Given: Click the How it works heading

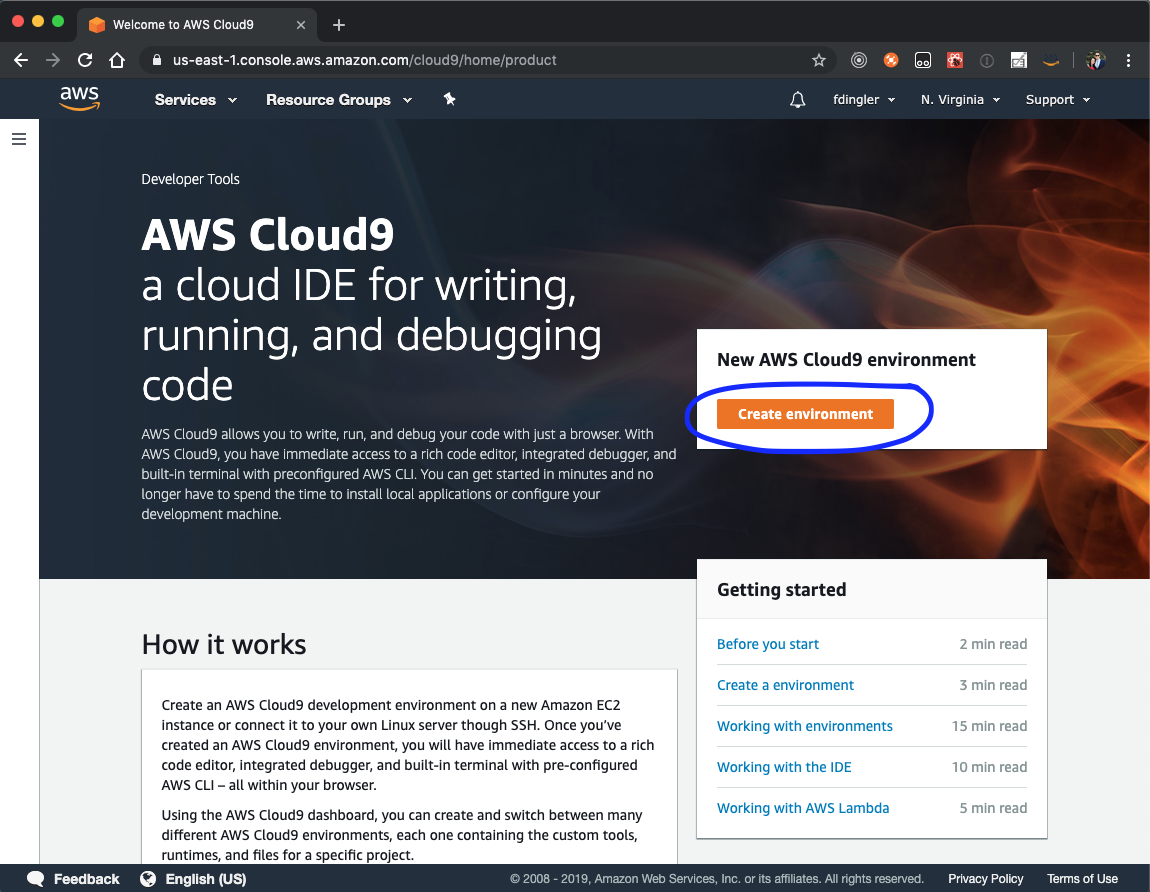Looking at the screenshot, I should pyautogui.click(x=224, y=644).
